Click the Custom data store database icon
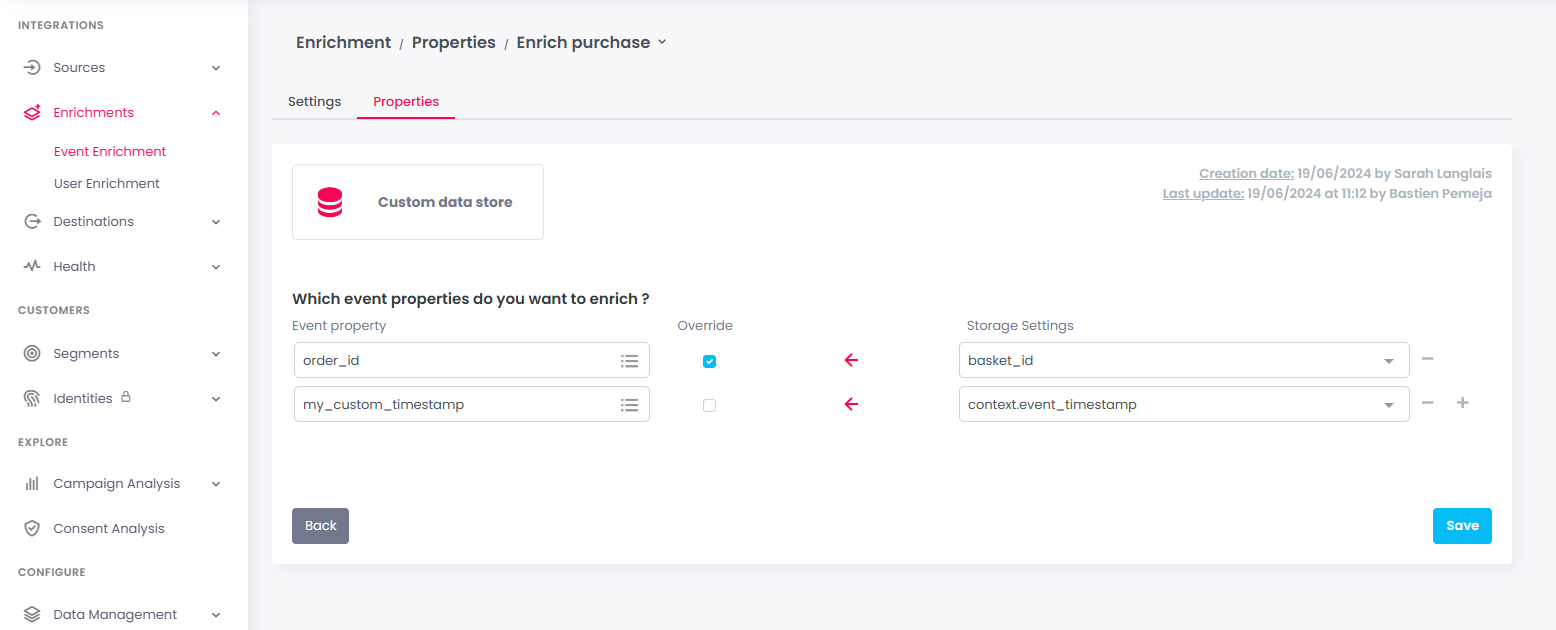Screen dimensions: 1556x630 330,202
